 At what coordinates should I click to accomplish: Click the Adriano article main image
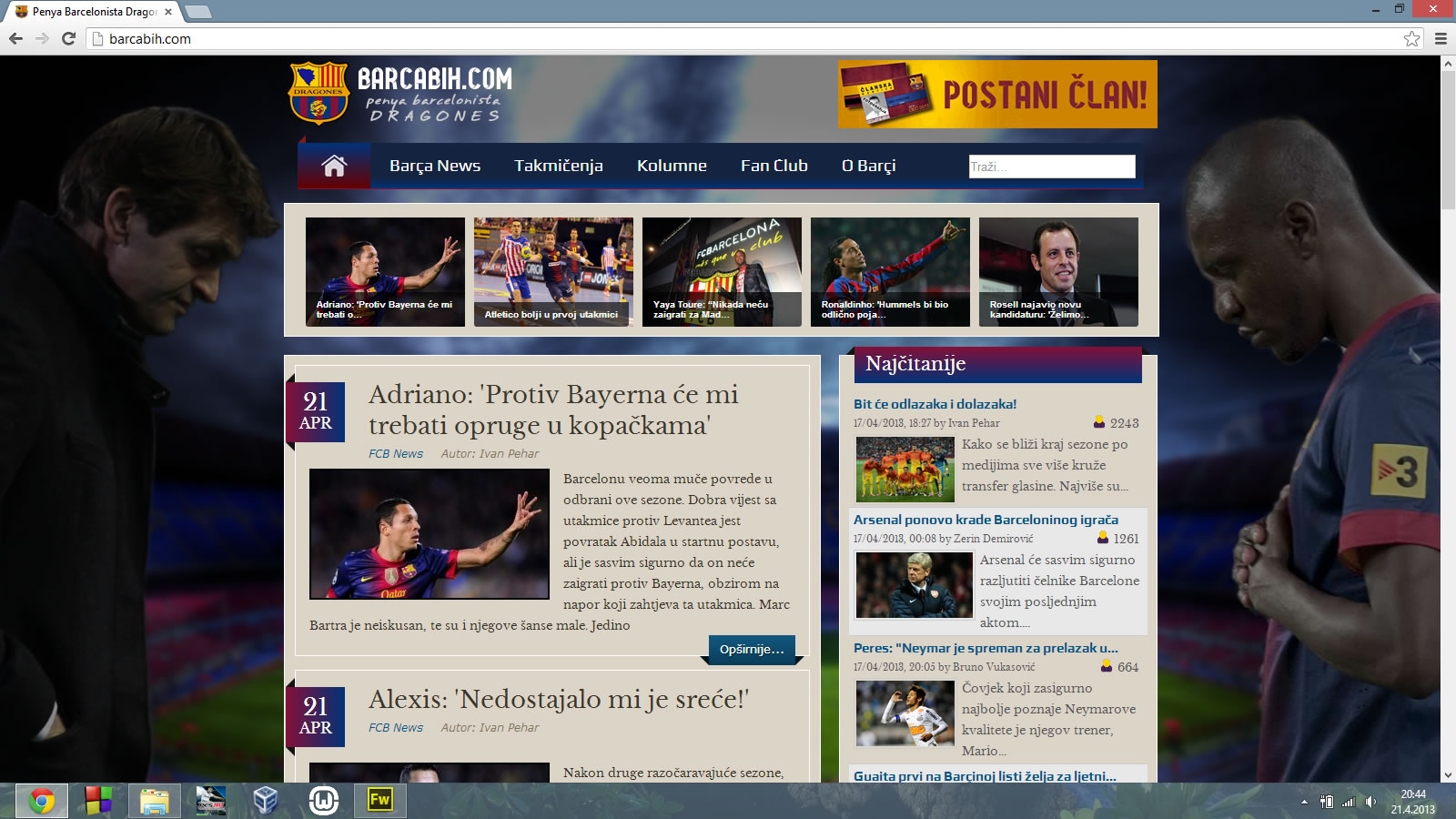(430, 534)
